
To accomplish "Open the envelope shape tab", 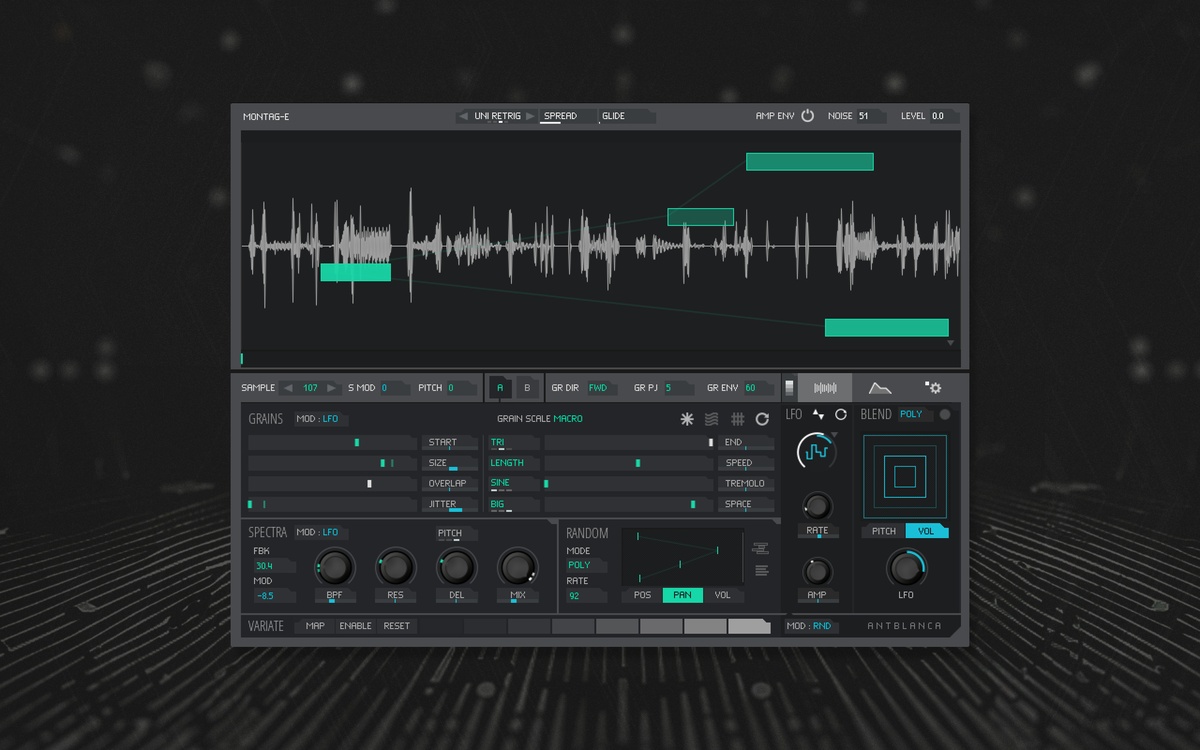I will click(x=879, y=388).
